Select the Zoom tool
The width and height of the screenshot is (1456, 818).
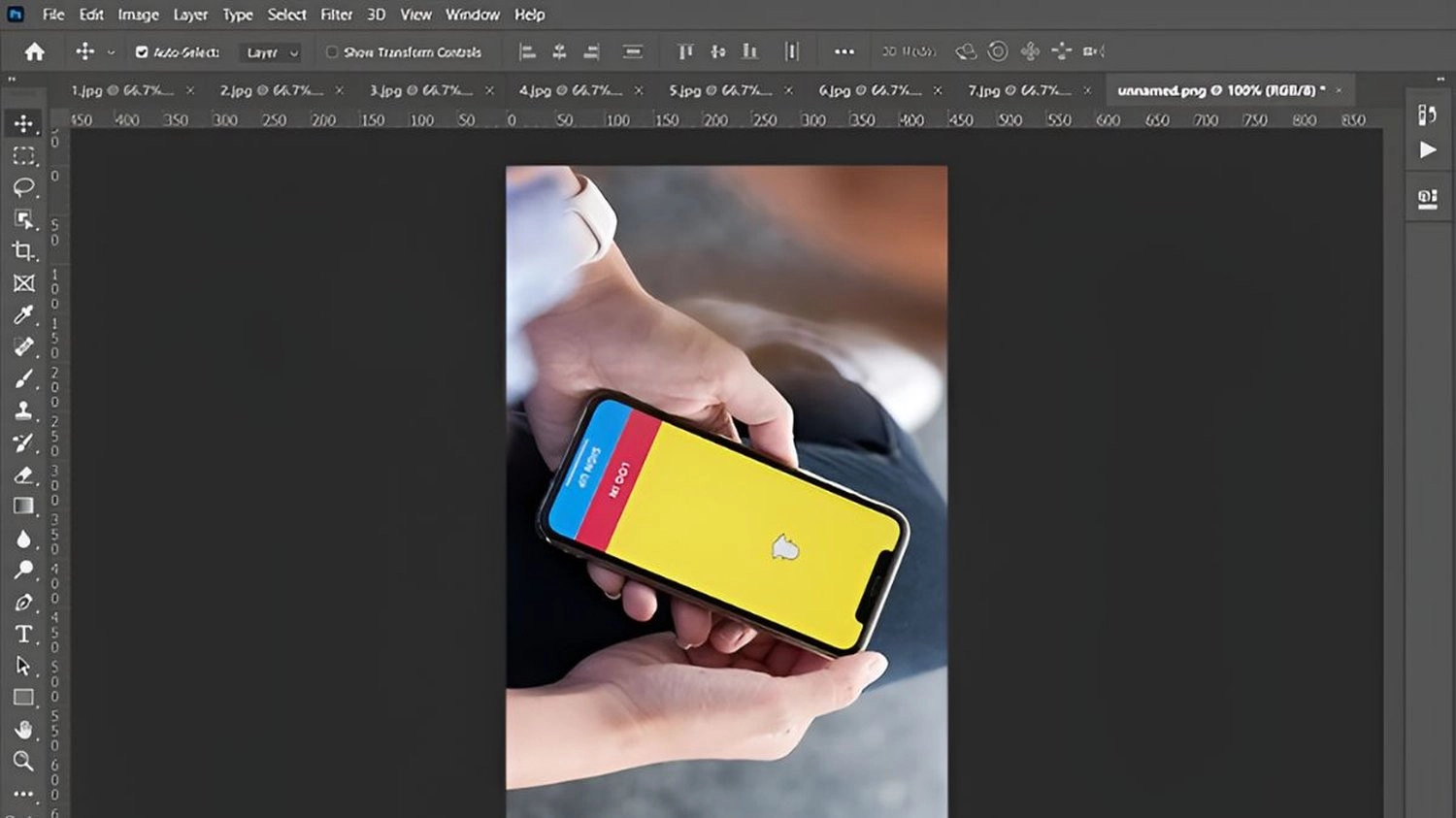click(x=24, y=761)
